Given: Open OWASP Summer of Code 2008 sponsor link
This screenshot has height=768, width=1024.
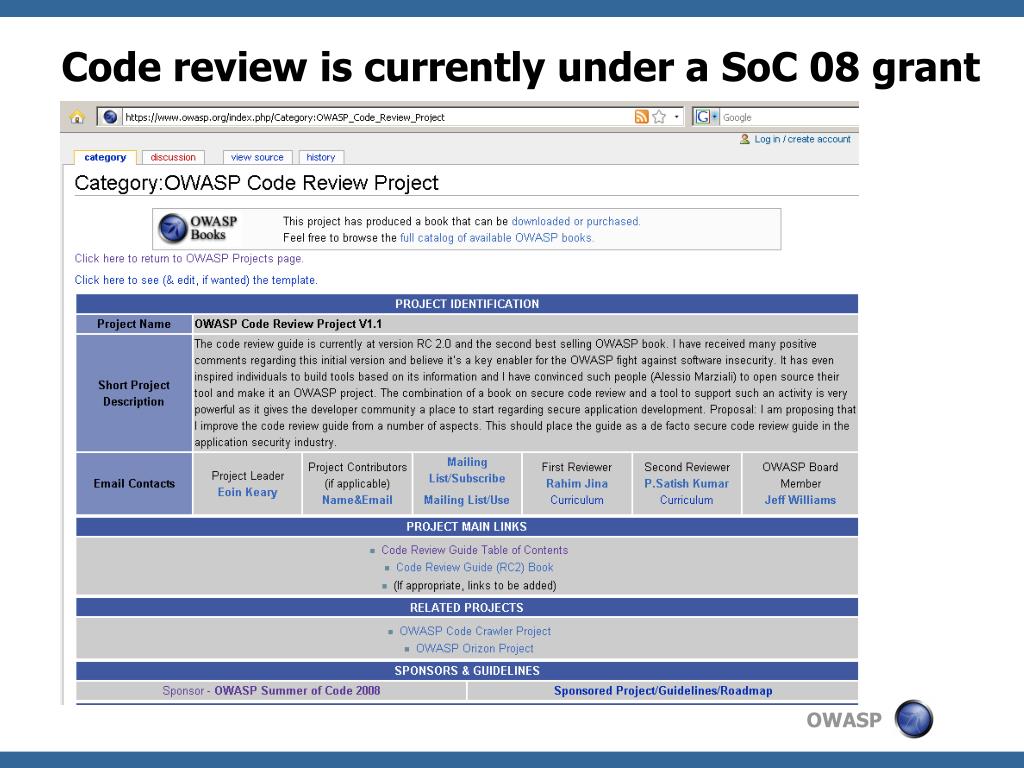Looking at the screenshot, I should point(297,691).
